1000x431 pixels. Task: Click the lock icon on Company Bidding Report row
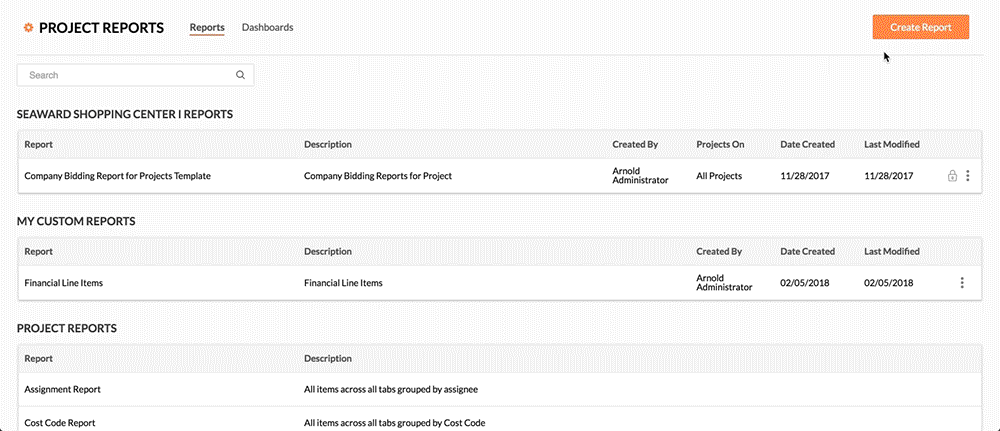952,176
